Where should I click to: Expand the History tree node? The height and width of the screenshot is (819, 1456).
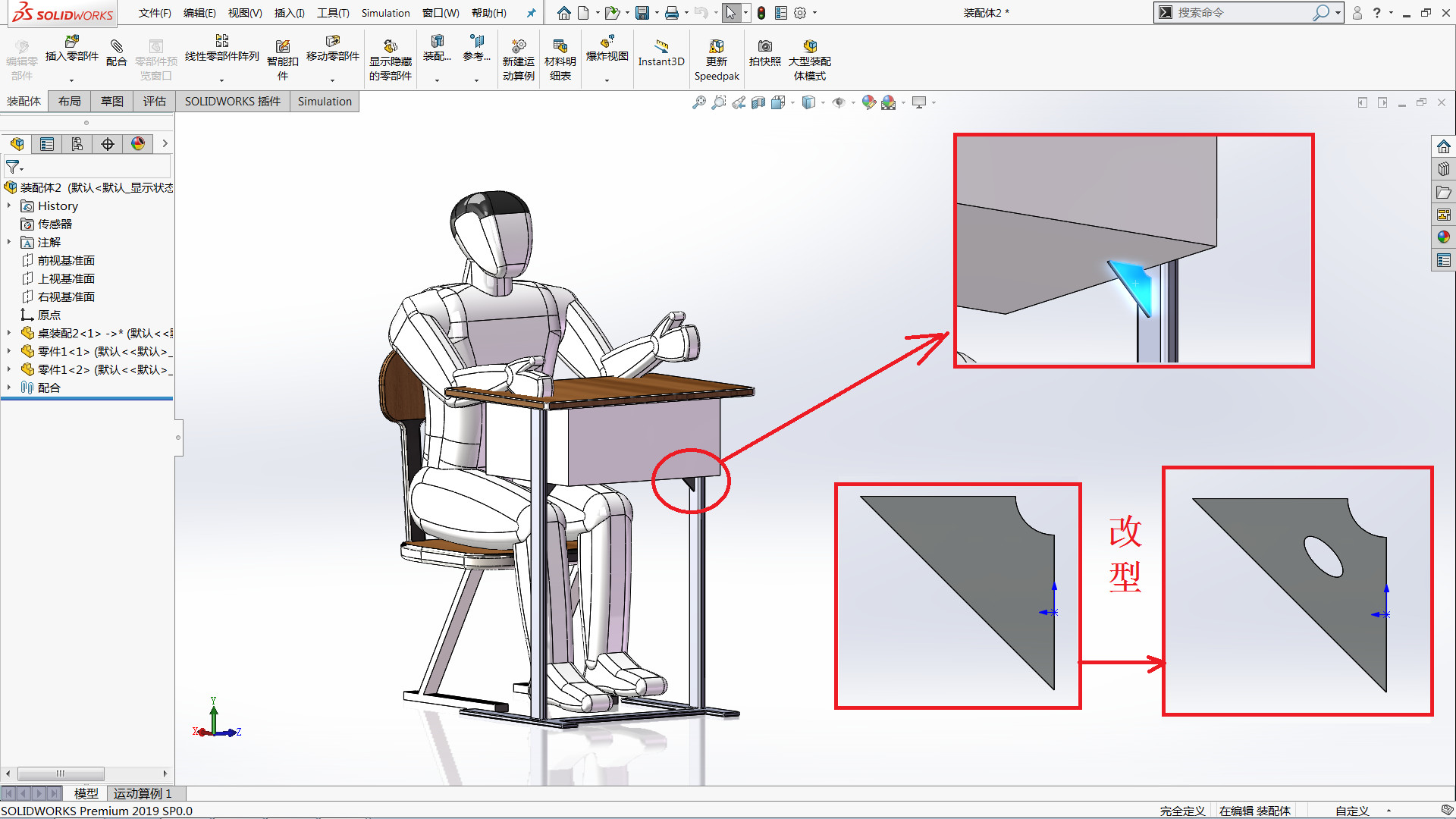9,206
